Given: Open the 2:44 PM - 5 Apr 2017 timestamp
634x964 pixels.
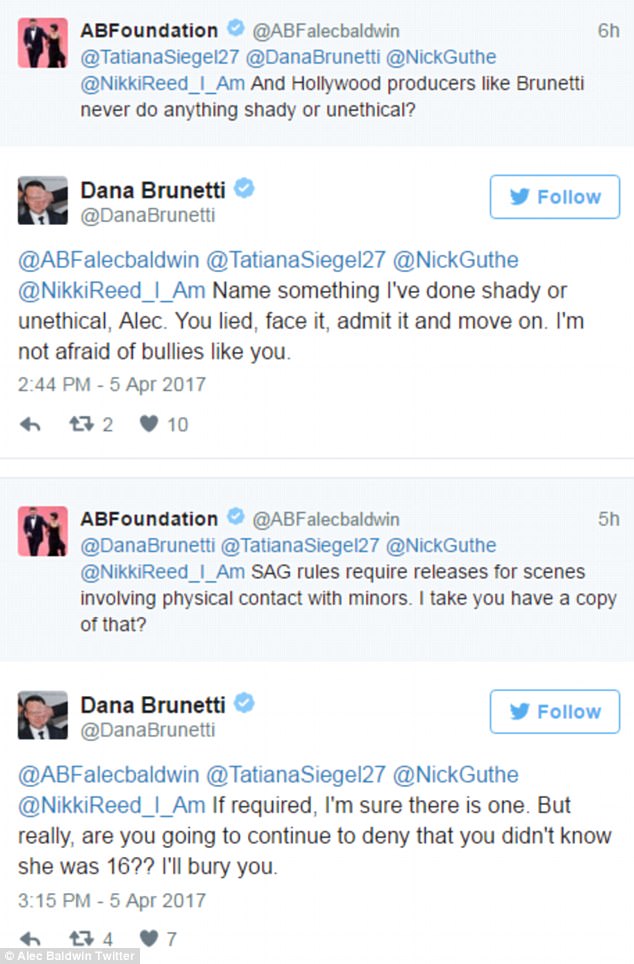Looking at the screenshot, I should (x=111, y=385).
